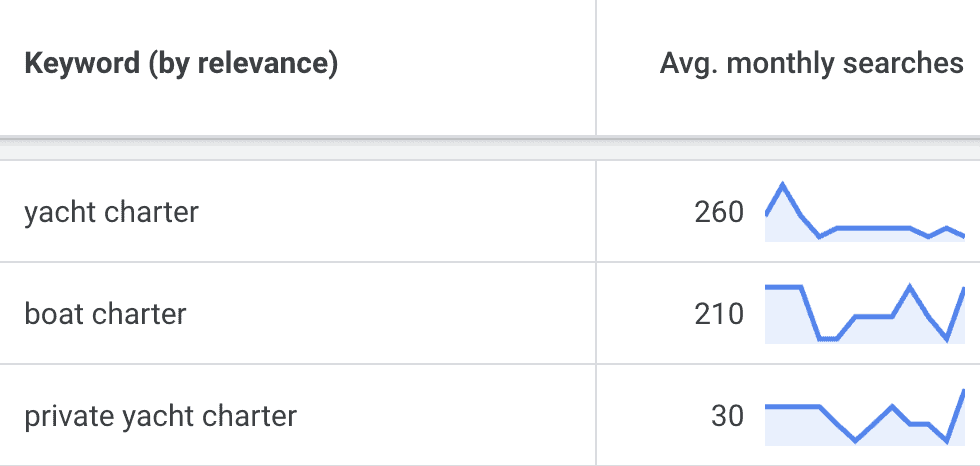Open the private yacht charter trend sparkline
The width and height of the screenshot is (980, 466).
[865, 416]
